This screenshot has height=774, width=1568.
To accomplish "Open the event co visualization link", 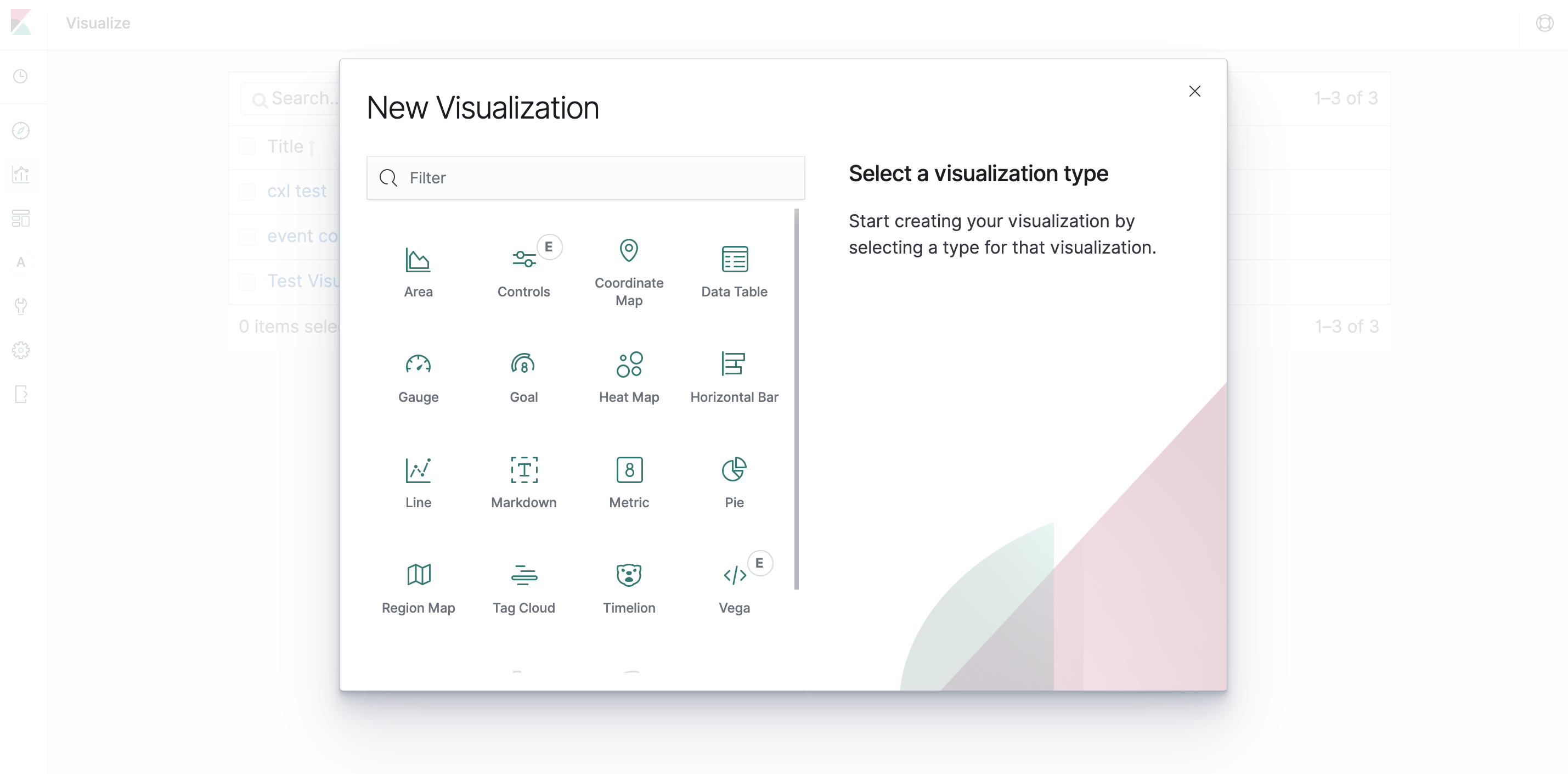I will [x=303, y=236].
